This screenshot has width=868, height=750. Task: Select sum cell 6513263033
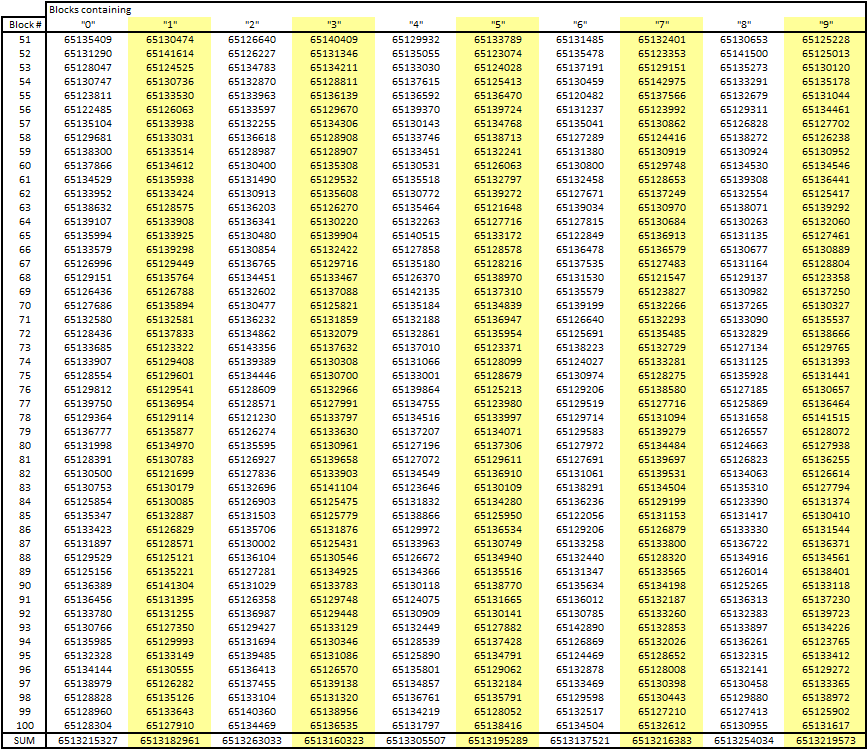click(x=252, y=741)
